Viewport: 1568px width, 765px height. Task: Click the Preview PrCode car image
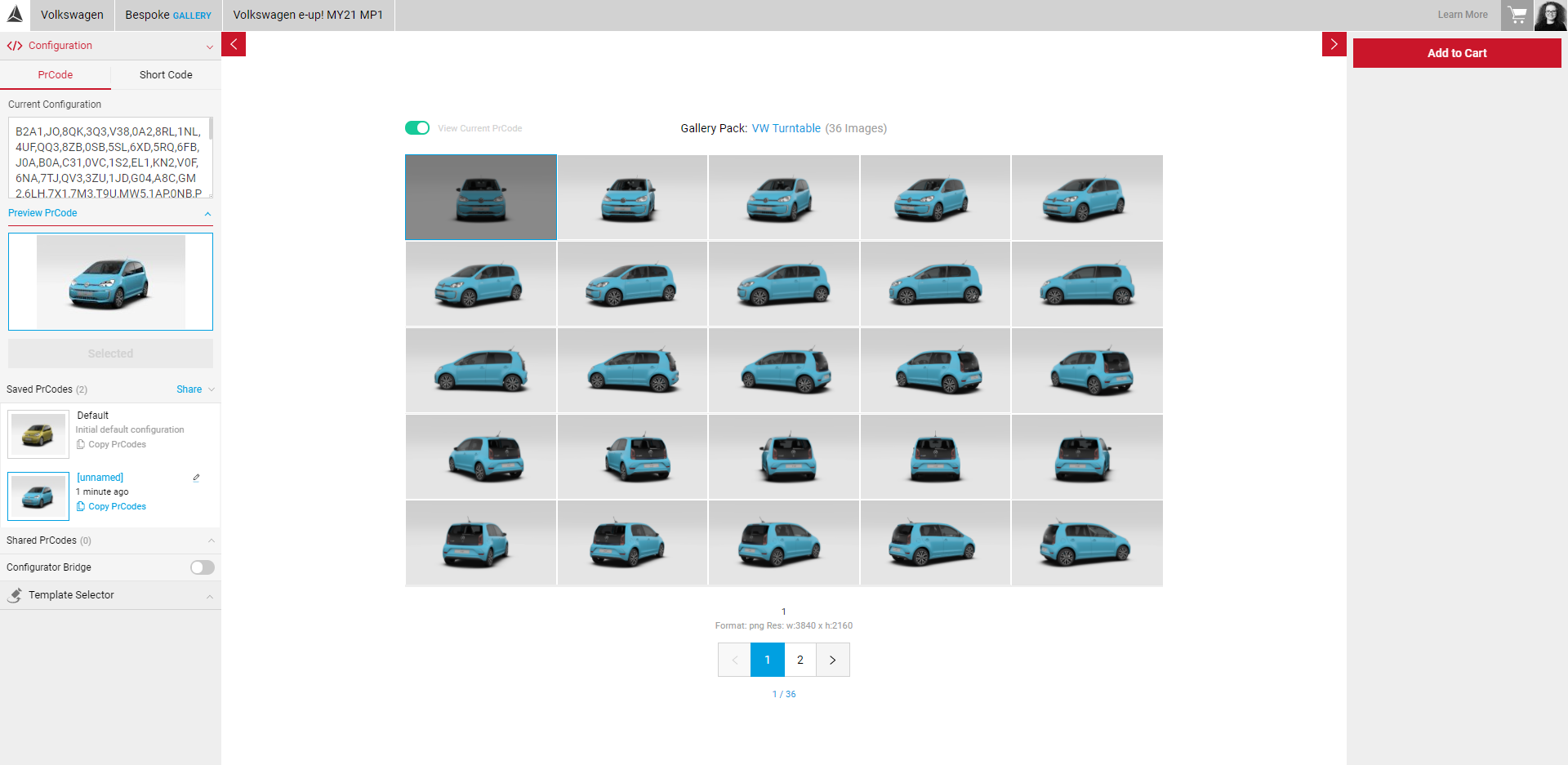tap(110, 282)
